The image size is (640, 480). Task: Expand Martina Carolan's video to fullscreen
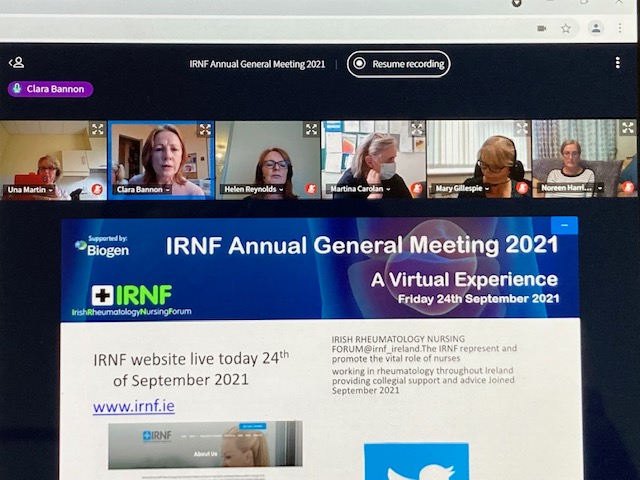click(417, 129)
